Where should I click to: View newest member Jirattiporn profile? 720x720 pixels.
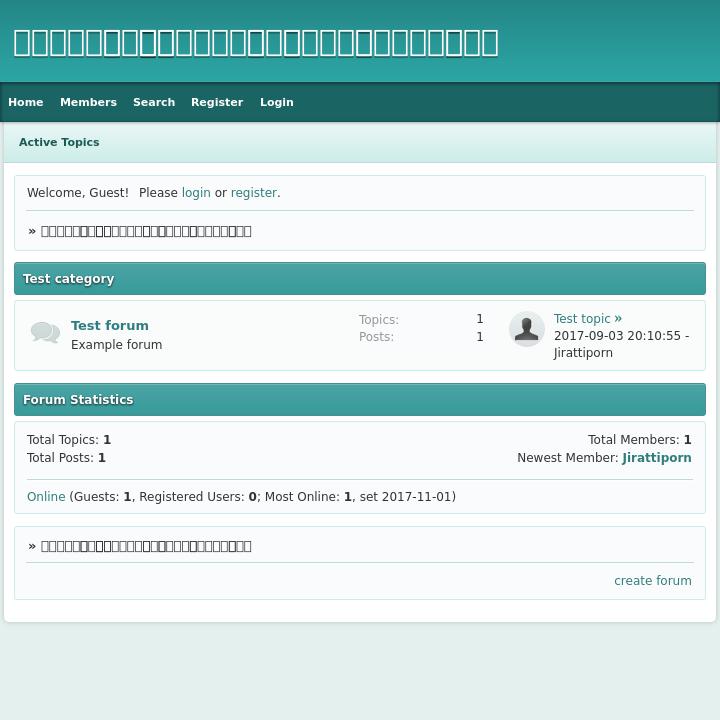657,458
